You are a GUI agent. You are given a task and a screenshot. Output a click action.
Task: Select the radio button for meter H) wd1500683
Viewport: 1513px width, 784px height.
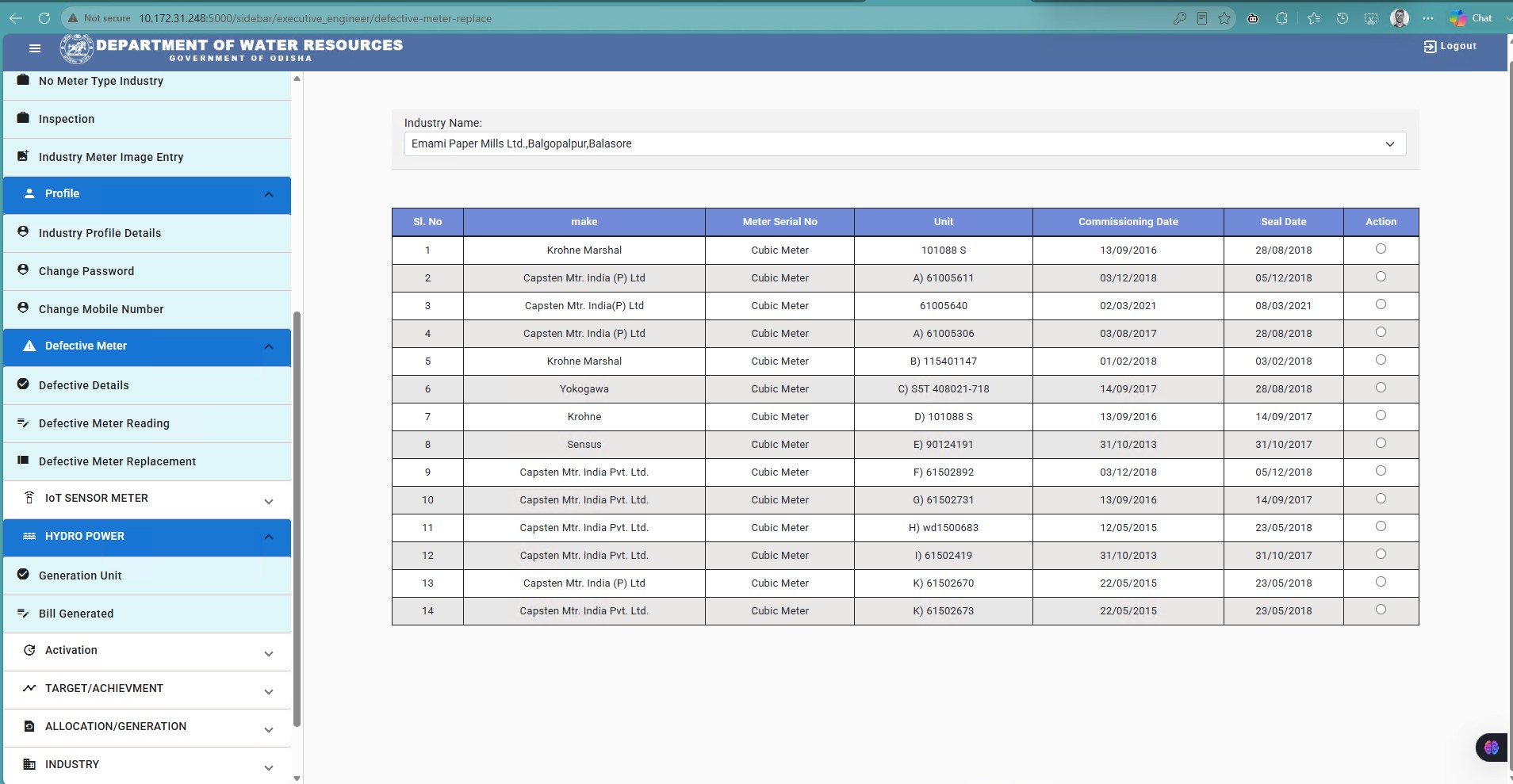click(x=1381, y=526)
